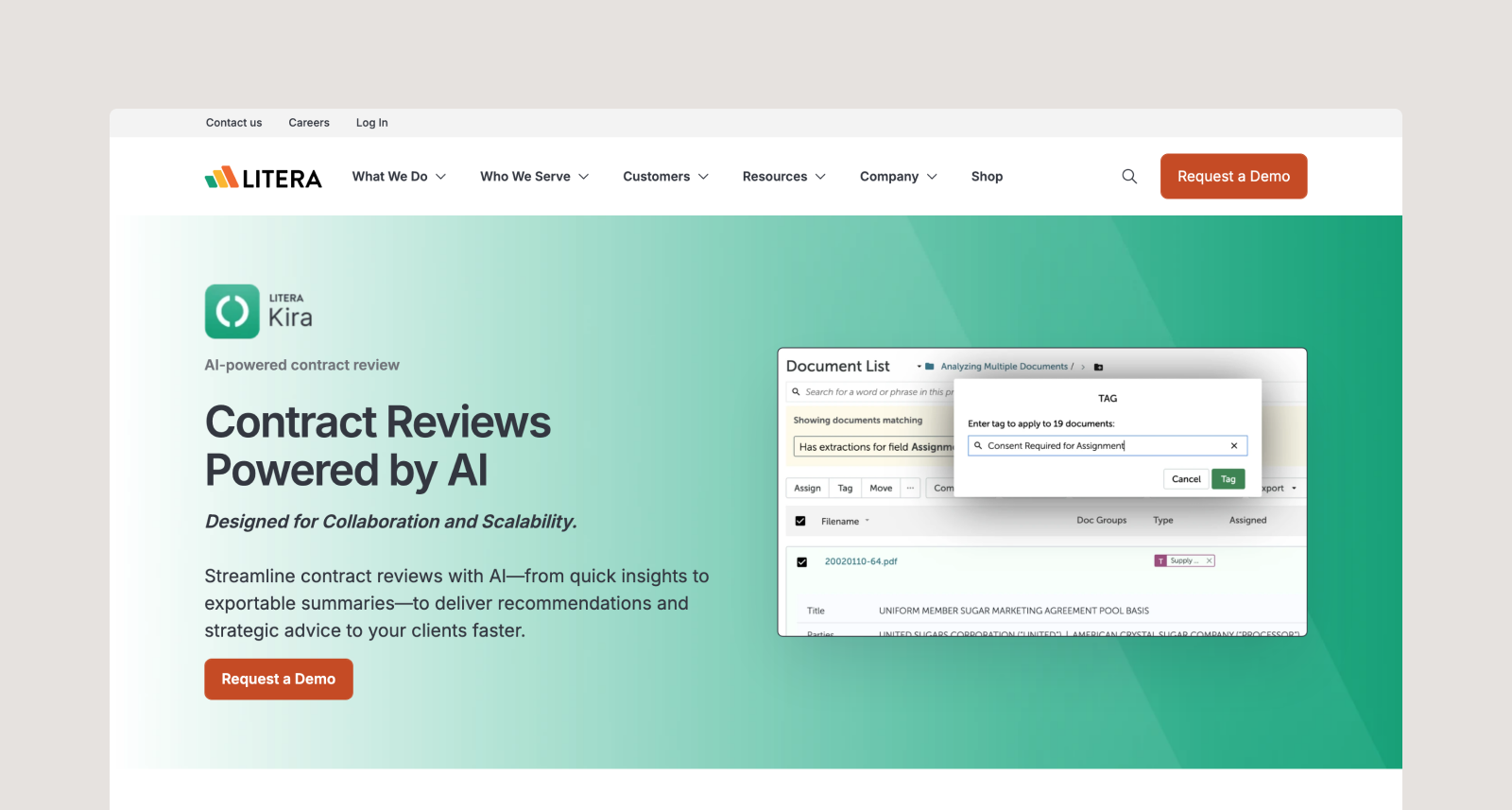Click Request a Demo in the header
The width and height of the screenshot is (1512, 810).
[x=1233, y=177]
